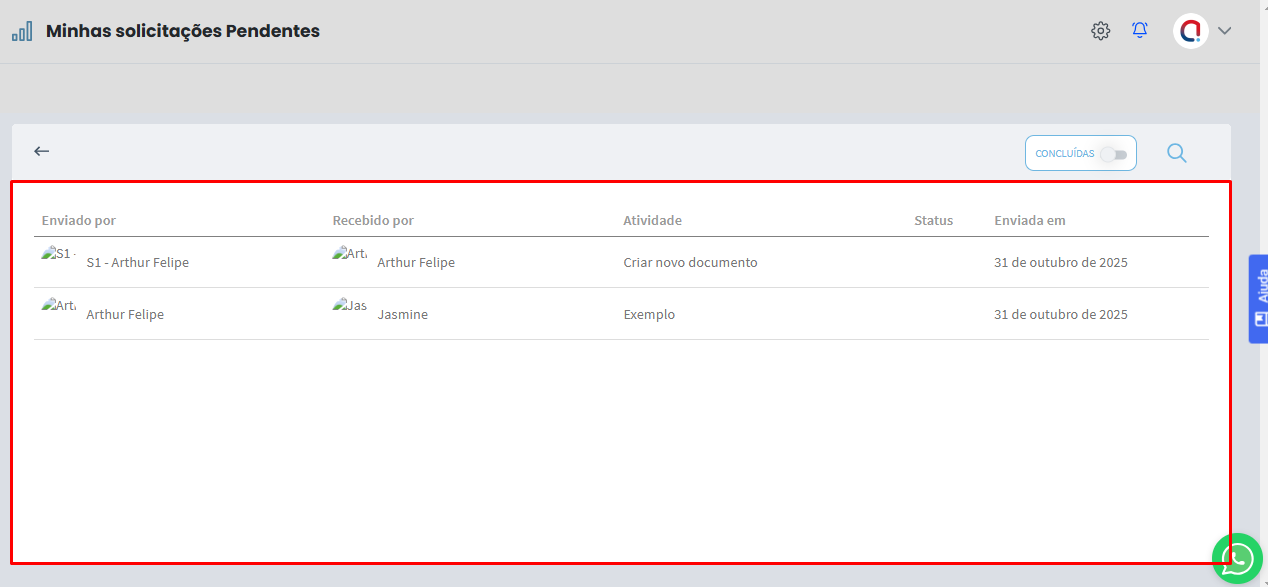
Task: Open the Criar novo documento request
Action: tap(690, 263)
